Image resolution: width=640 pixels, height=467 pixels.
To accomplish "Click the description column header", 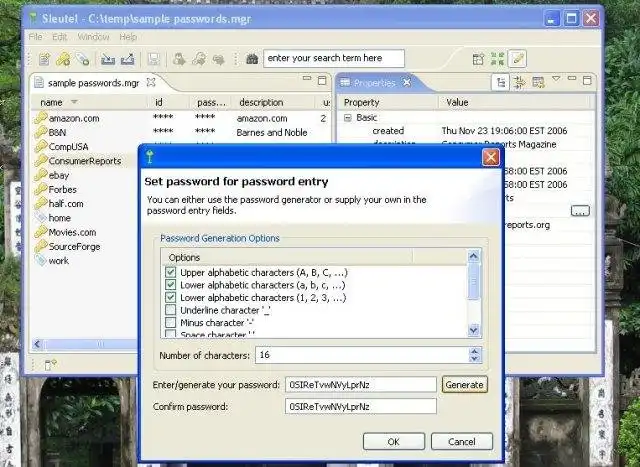I will [x=261, y=102].
